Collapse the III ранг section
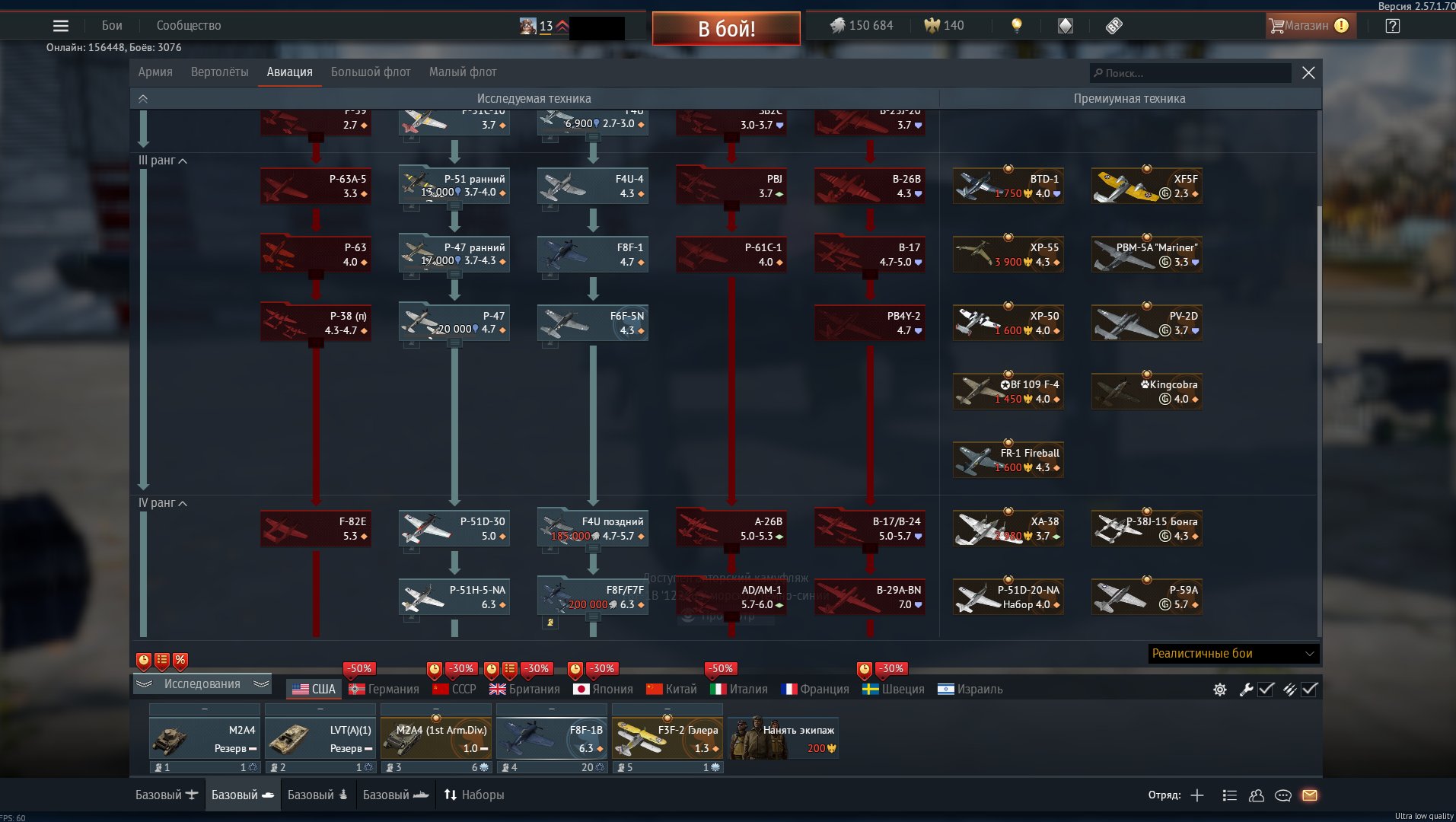 tap(163, 161)
